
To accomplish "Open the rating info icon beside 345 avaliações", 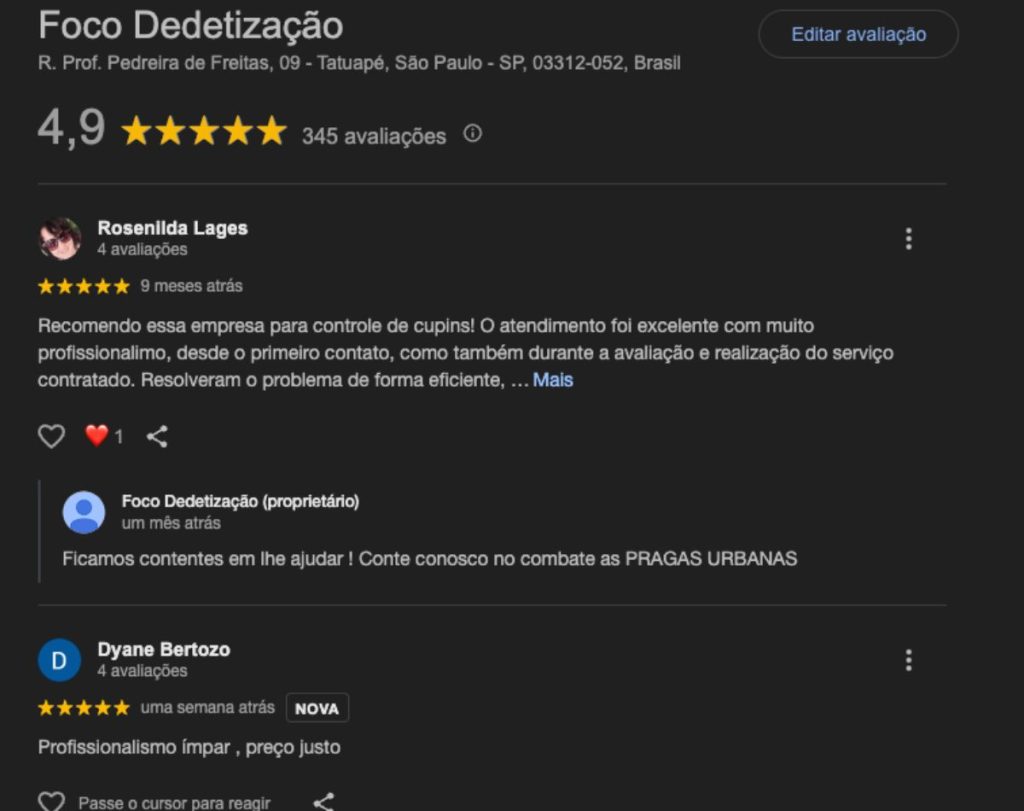I will 472,134.
